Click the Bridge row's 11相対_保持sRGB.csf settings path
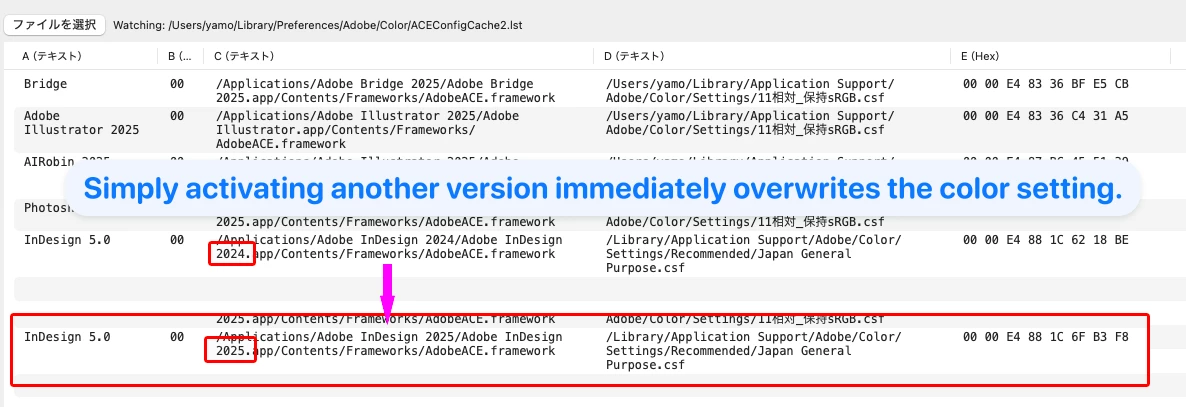The width and height of the screenshot is (1186, 407). pyautogui.click(x=750, y=90)
